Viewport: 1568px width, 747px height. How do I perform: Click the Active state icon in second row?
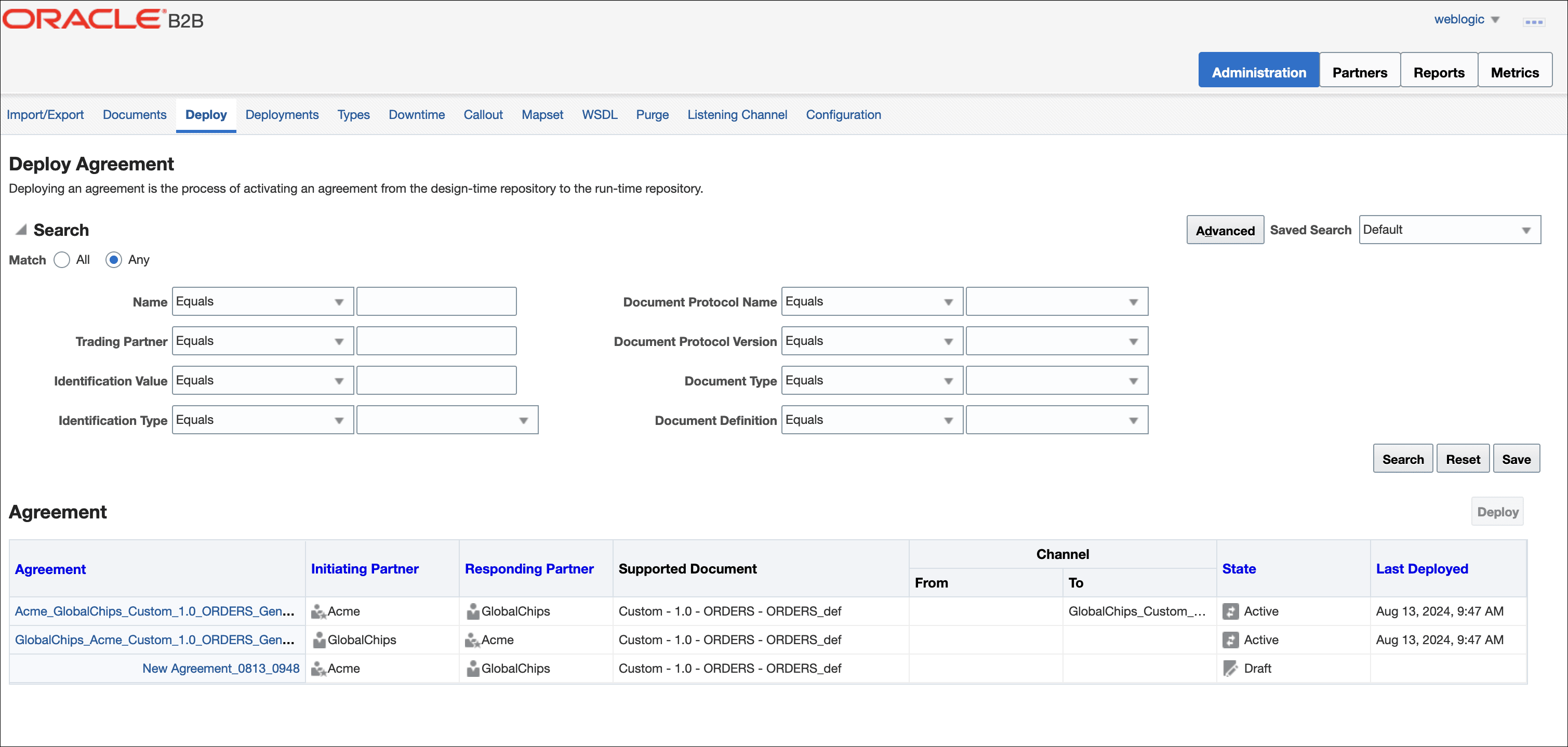(x=1230, y=640)
